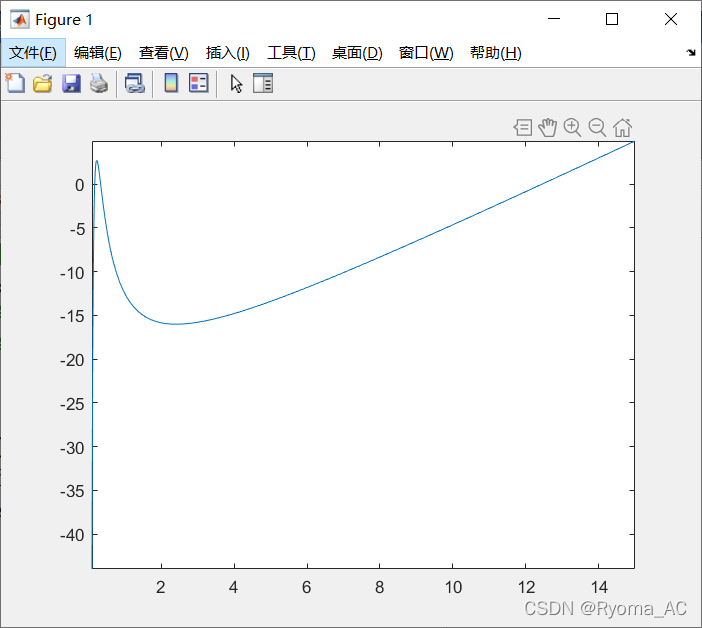Viewport: 702px width, 628px height.
Task: Open the 窗口(W) menu
Action: [x=426, y=53]
